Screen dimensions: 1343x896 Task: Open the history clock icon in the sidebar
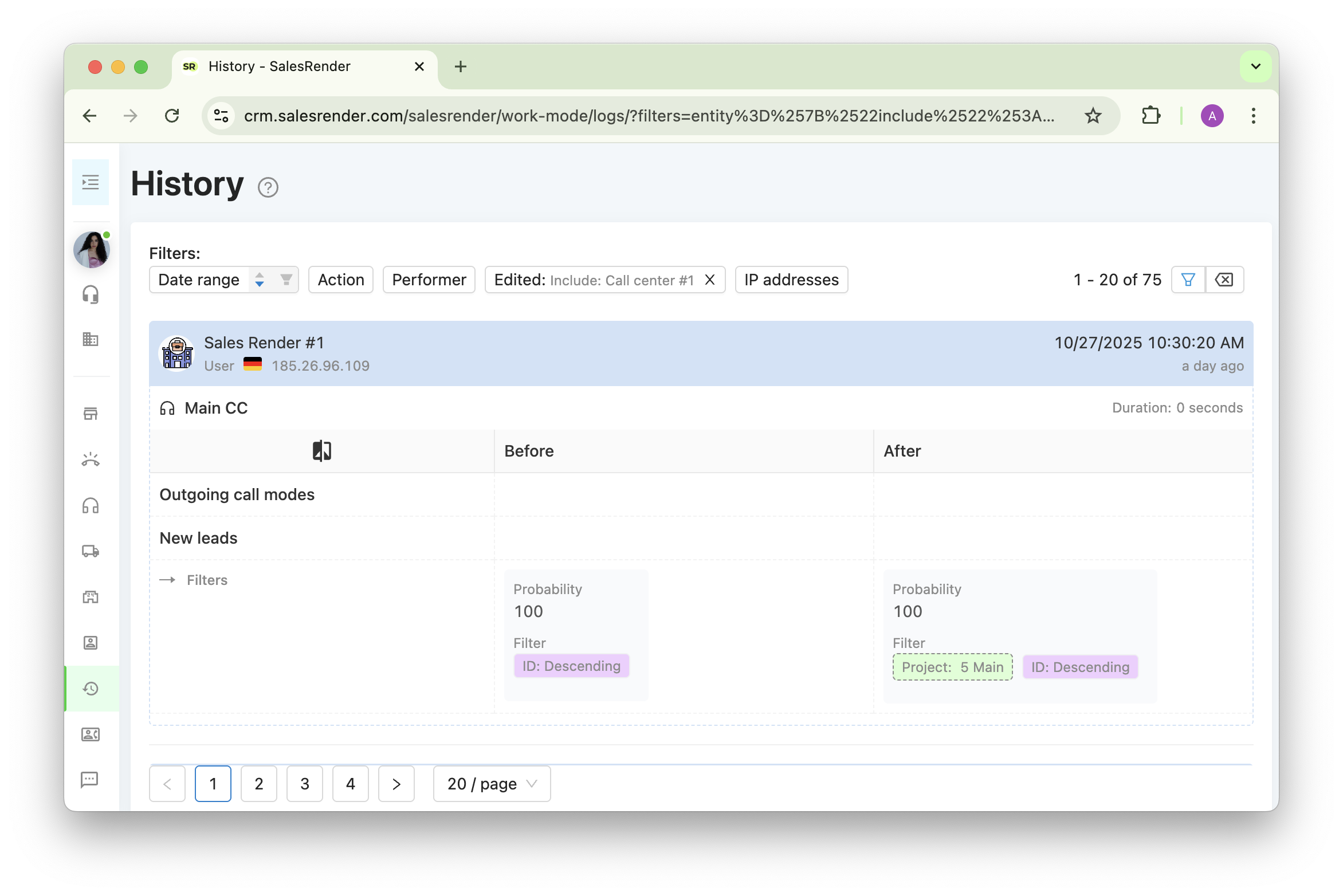[x=91, y=689]
